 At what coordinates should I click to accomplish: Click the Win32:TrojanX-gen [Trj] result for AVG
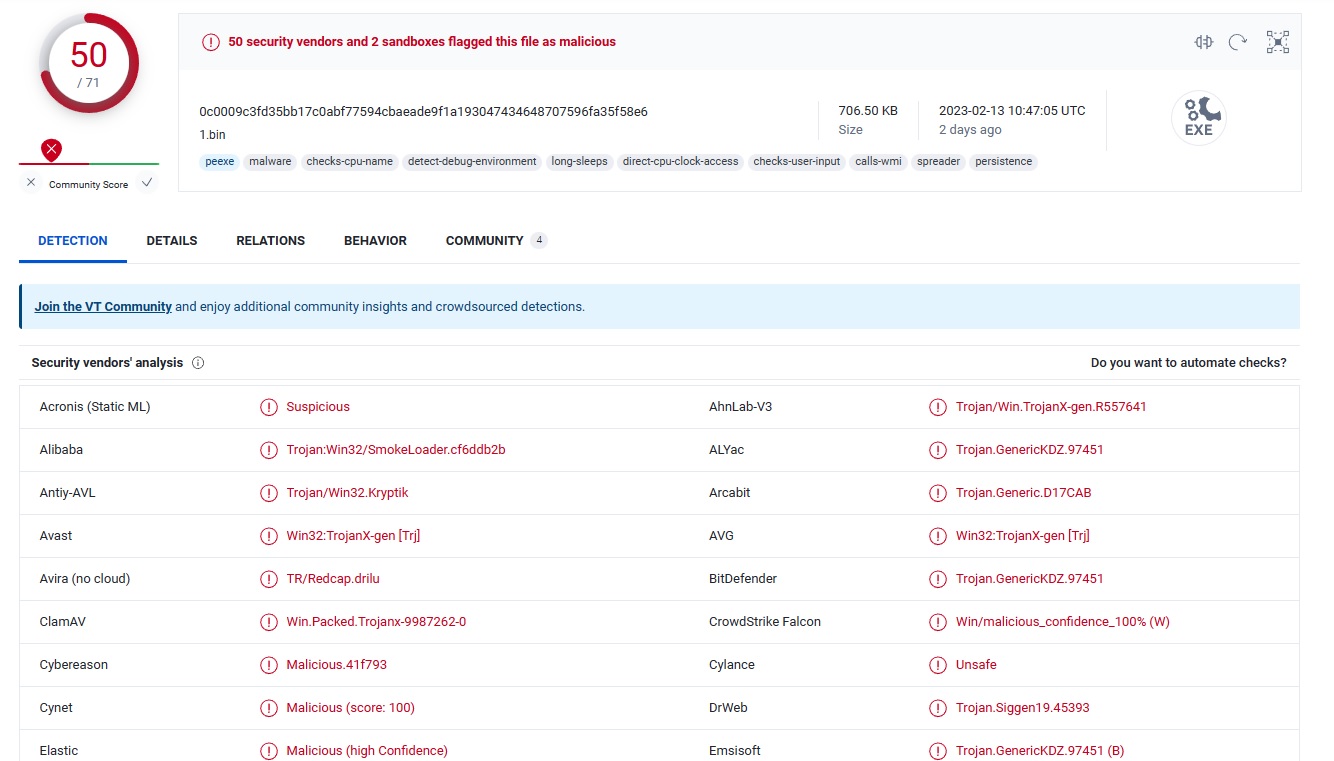[x=1022, y=536]
